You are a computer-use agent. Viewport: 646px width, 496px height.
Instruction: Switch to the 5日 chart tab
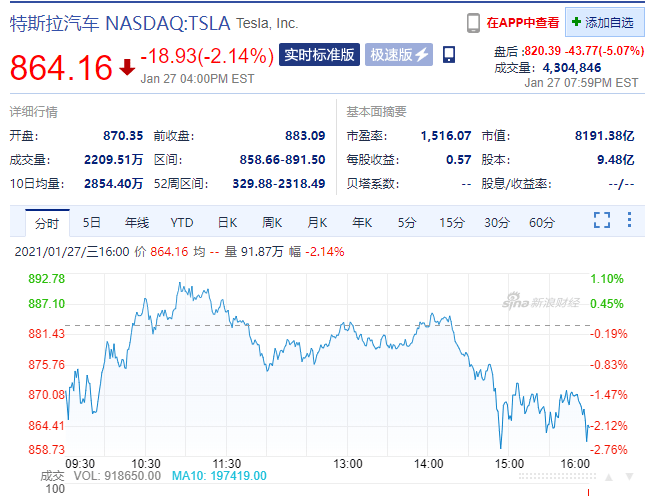92,222
